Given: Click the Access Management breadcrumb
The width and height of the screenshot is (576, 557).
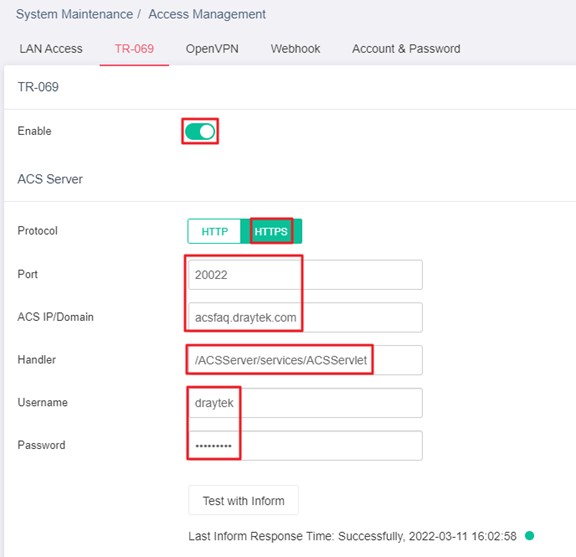Looking at the screenshot, I should (207, 14).
